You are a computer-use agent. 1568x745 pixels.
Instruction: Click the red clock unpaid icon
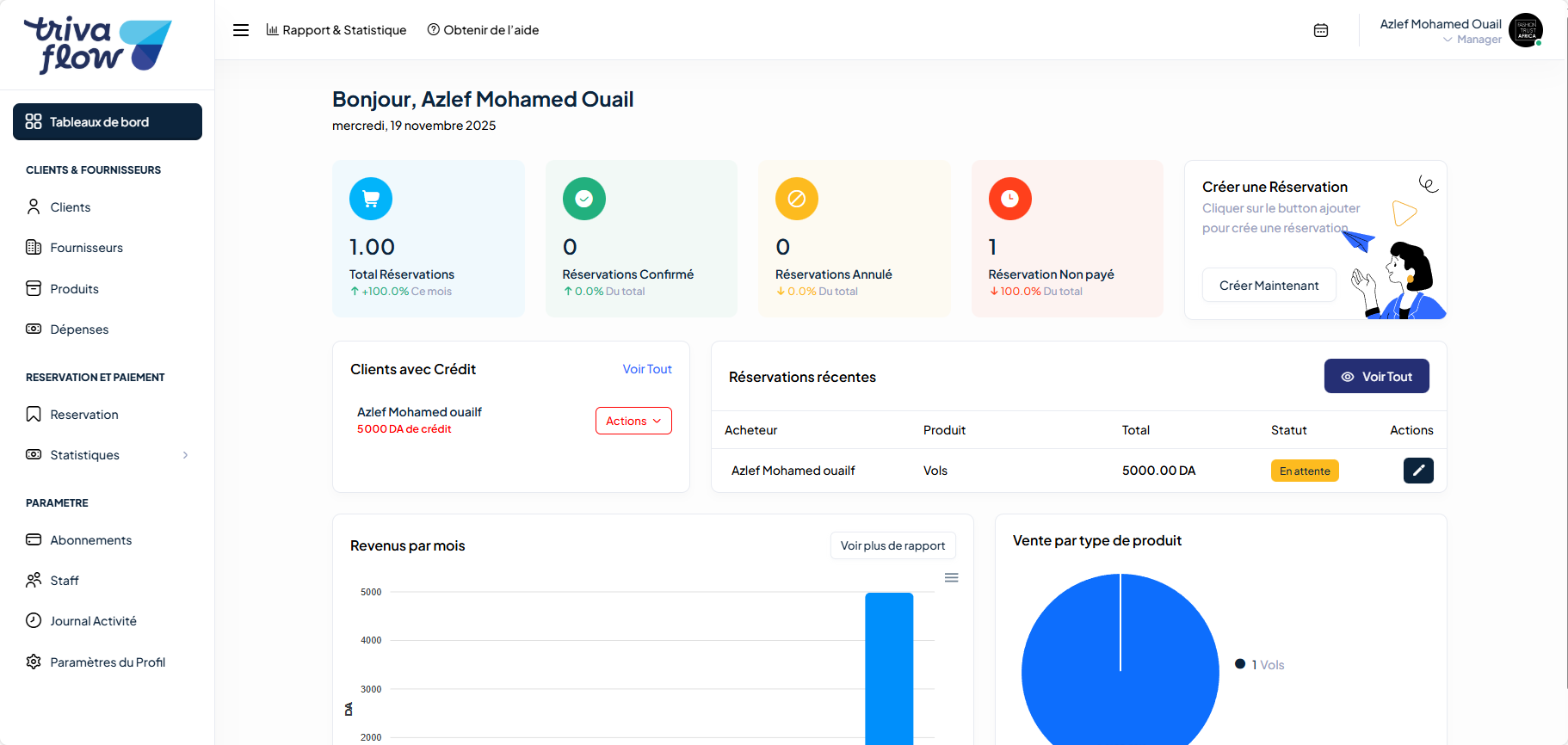pyautogui.click(x=1010, y=199)
